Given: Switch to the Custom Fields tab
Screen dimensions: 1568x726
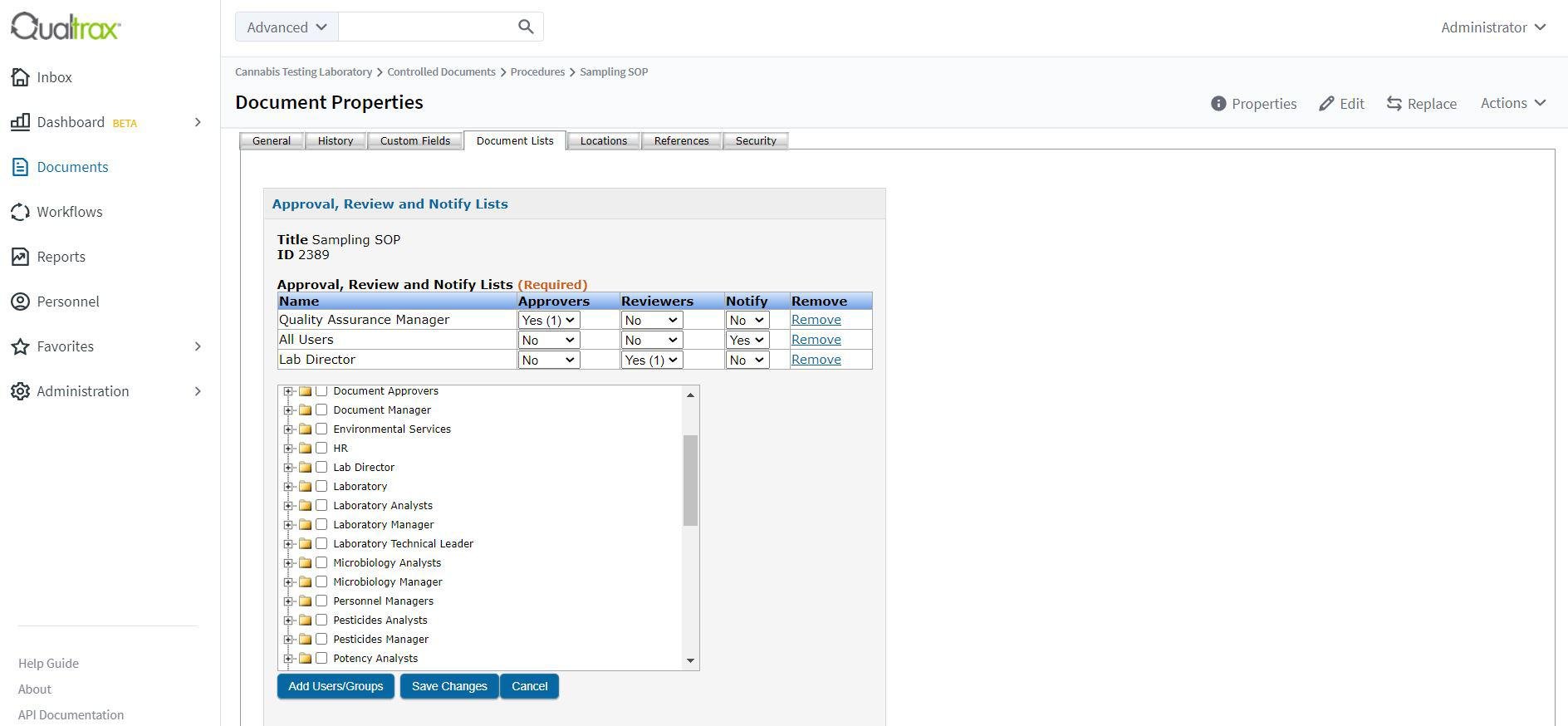Looking at the screenshot, I should (x=414, y=141).
